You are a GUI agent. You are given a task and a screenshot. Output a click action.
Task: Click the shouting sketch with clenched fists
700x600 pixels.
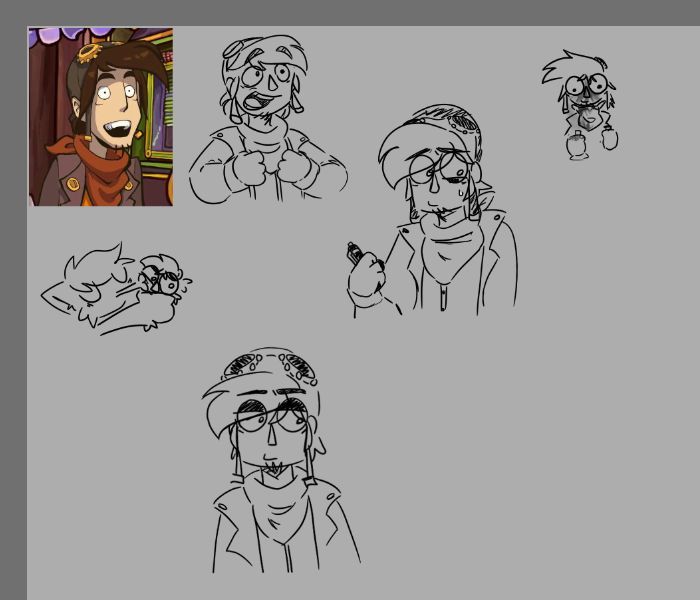click(x=268, y=119)
